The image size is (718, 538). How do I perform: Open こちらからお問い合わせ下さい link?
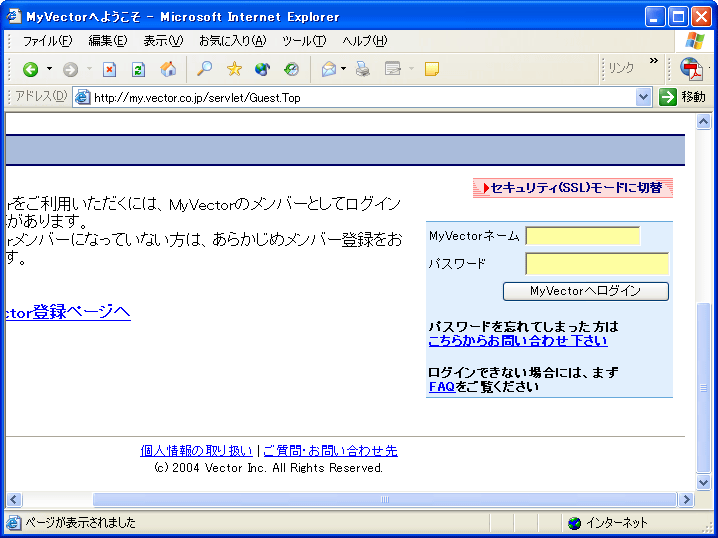coord(518,341)
